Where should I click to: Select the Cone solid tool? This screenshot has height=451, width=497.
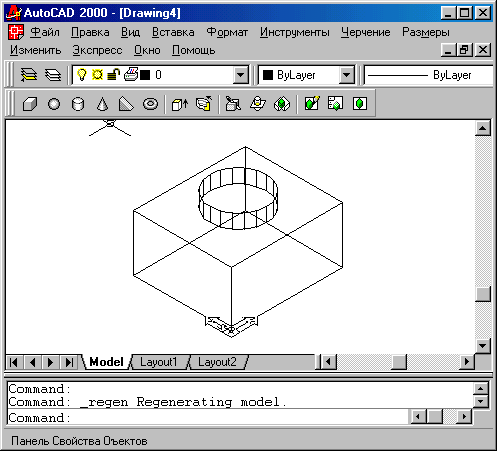[x=102, y=104]
